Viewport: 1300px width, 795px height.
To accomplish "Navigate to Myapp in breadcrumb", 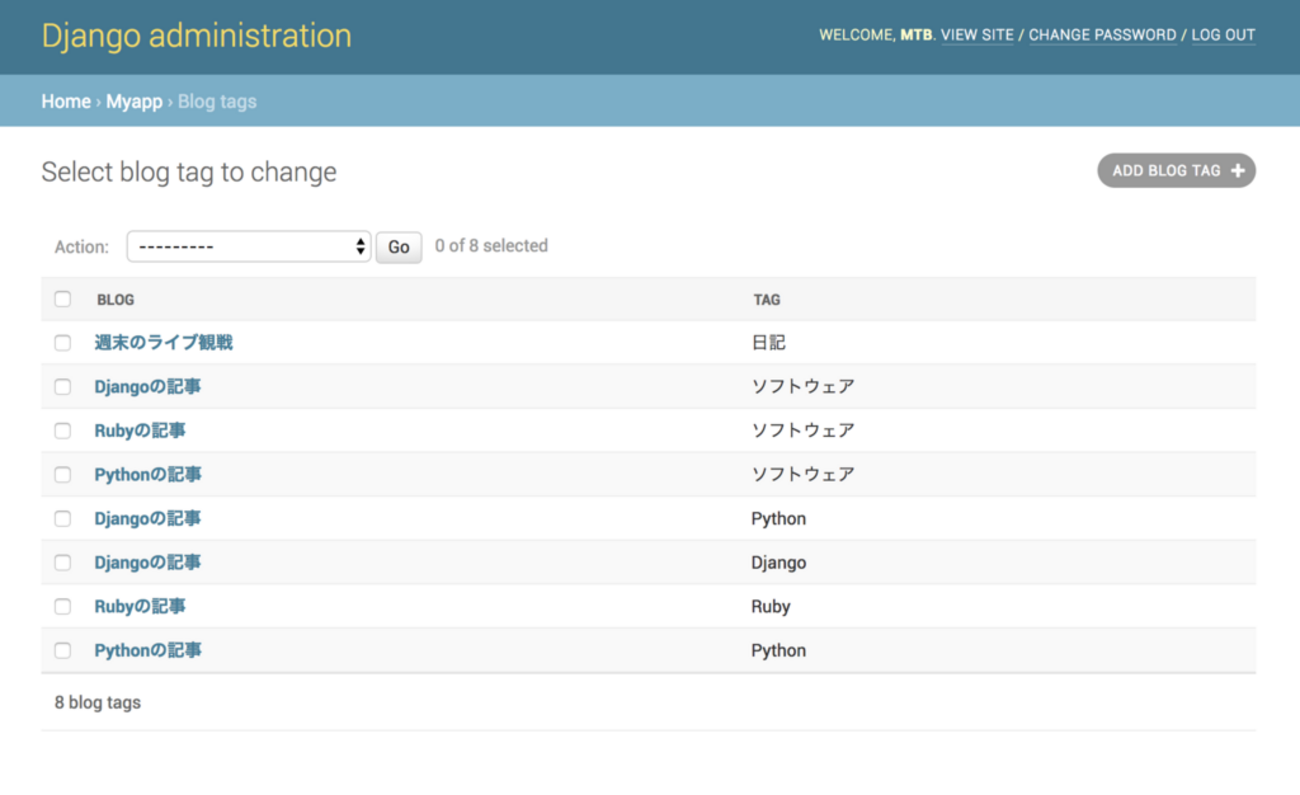I will click(134, 102).
